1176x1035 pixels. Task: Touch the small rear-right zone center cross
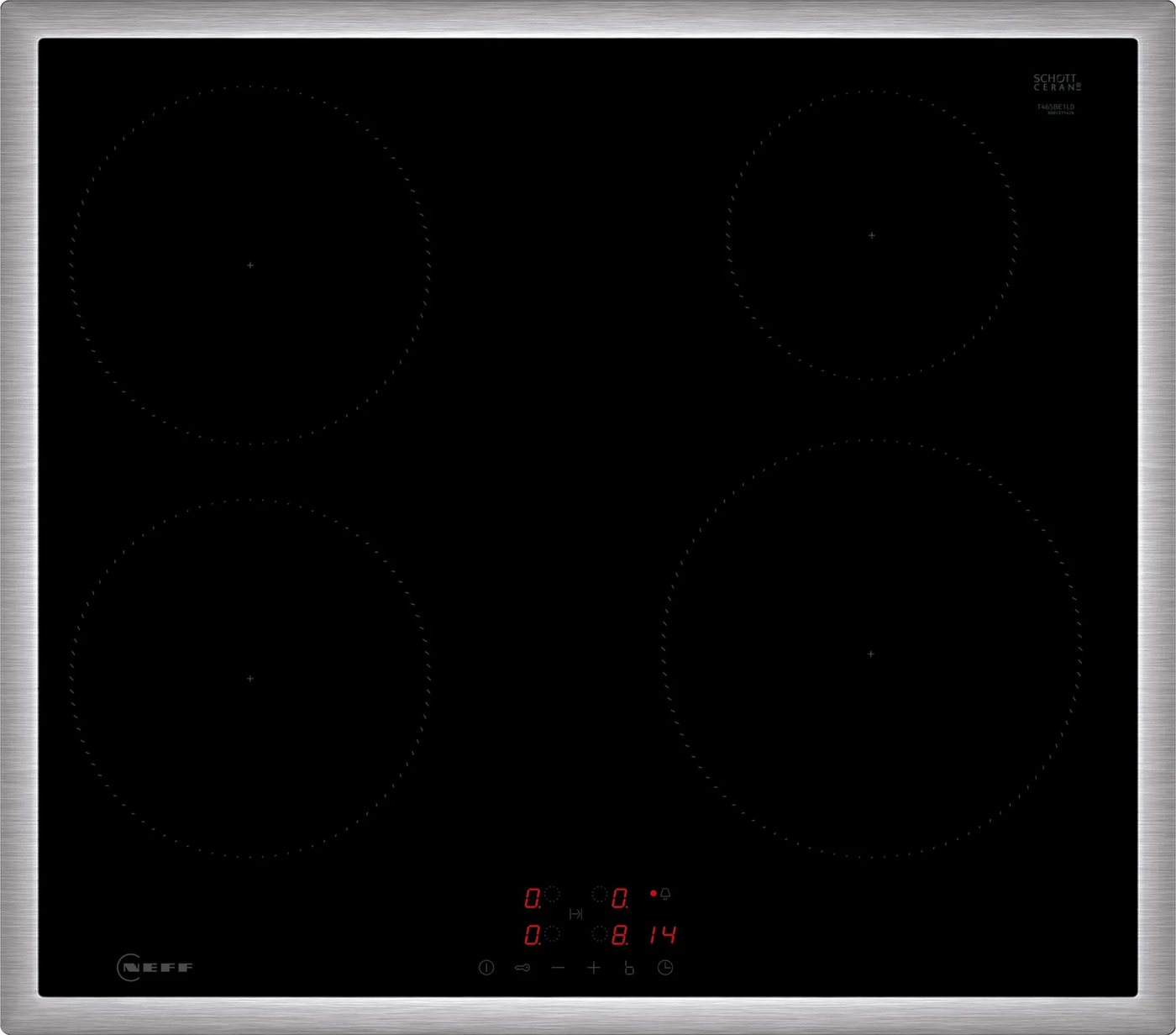click(871, 235)
